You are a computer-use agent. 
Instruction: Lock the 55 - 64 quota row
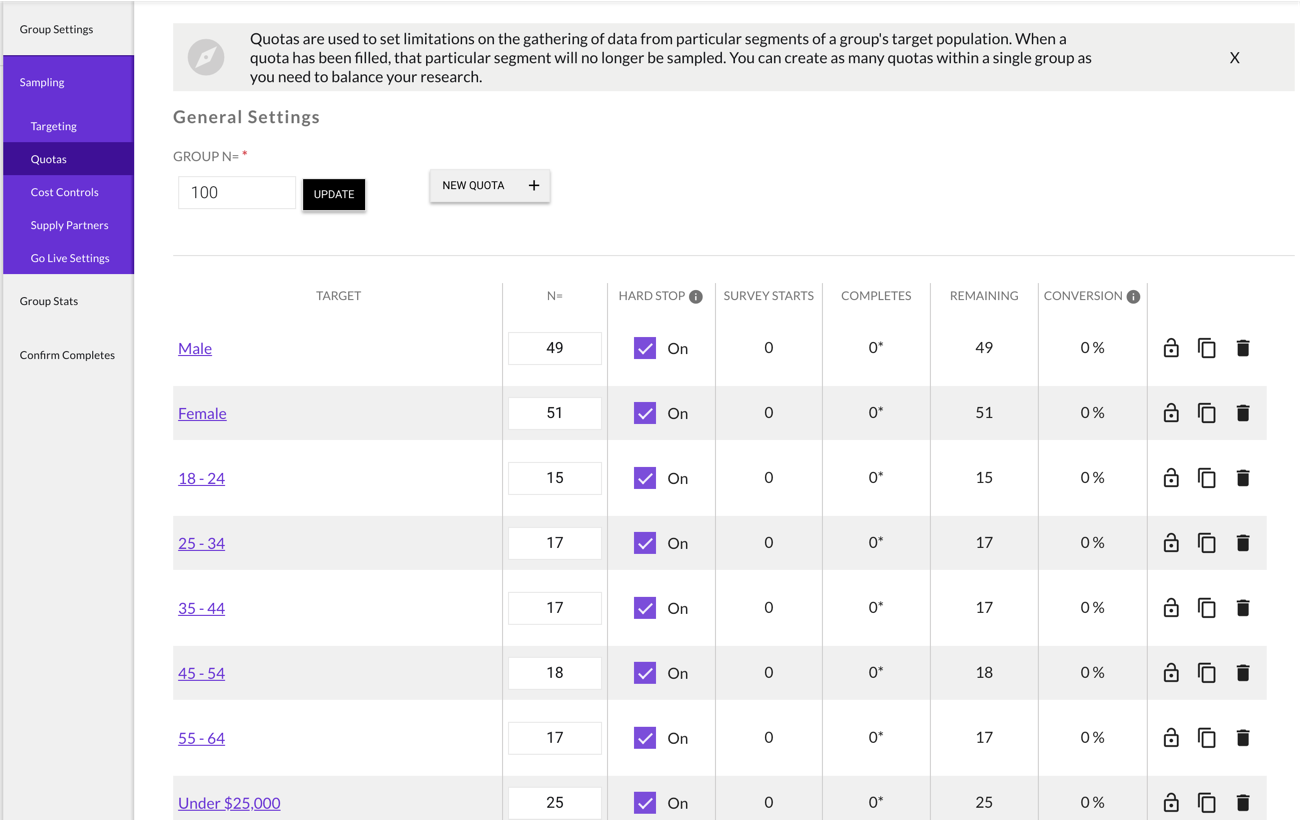tap(1171, 738)
